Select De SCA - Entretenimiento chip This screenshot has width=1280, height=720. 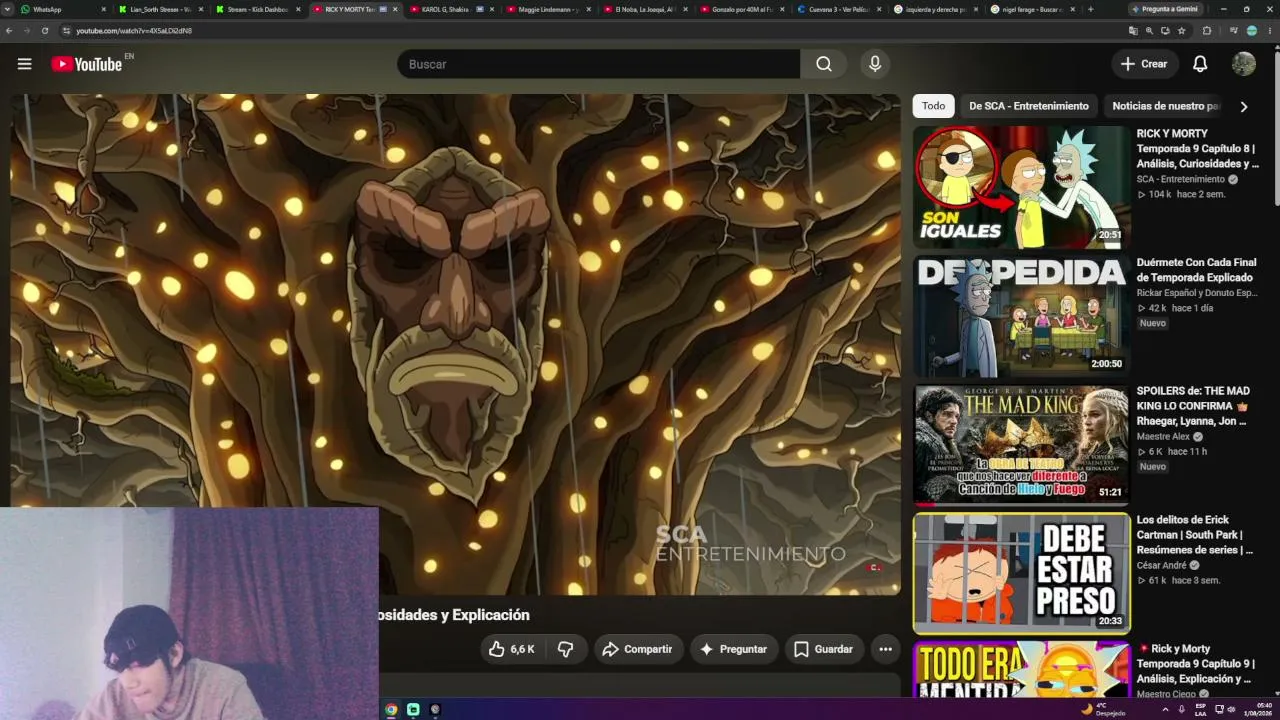coord(1028,106)
